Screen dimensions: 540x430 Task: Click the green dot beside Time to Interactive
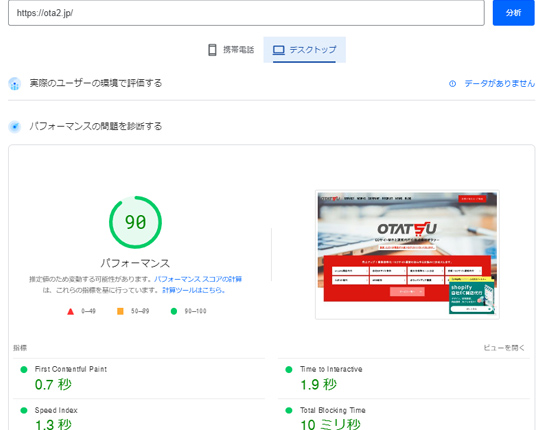coord(289,369)
